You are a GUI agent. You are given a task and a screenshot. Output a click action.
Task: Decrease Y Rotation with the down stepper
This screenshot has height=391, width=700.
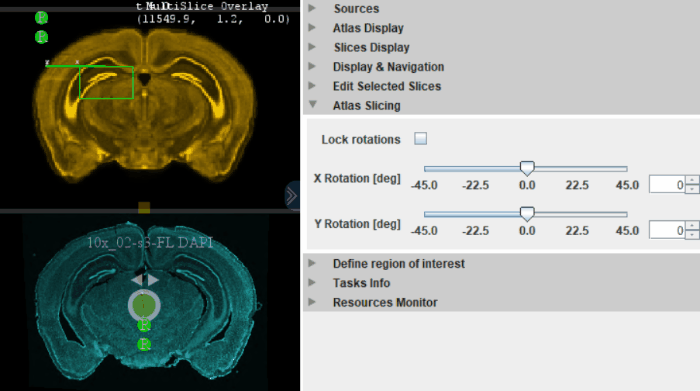point(692,234)
